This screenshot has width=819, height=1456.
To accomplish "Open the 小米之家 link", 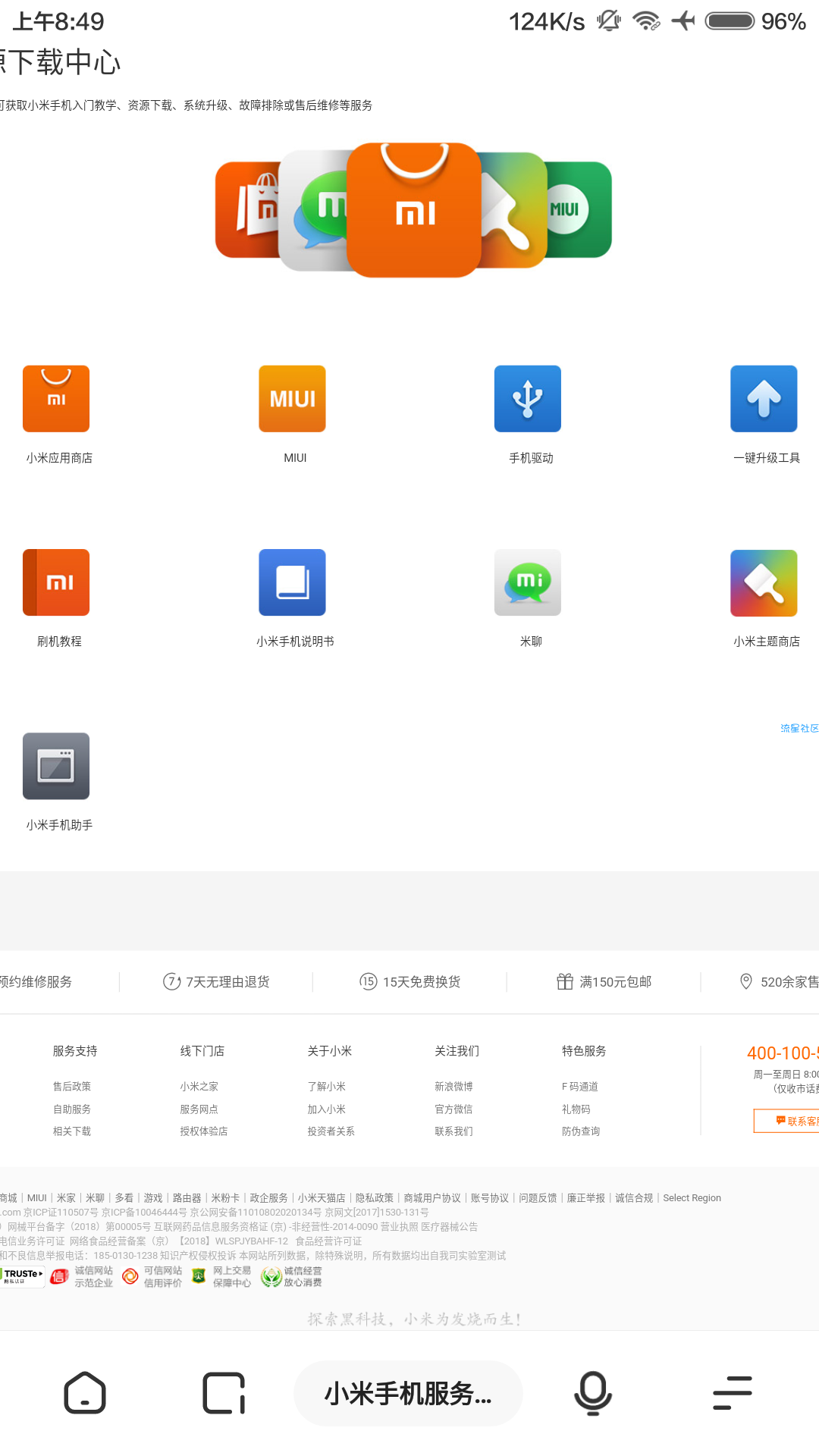I will point(199,1087).
